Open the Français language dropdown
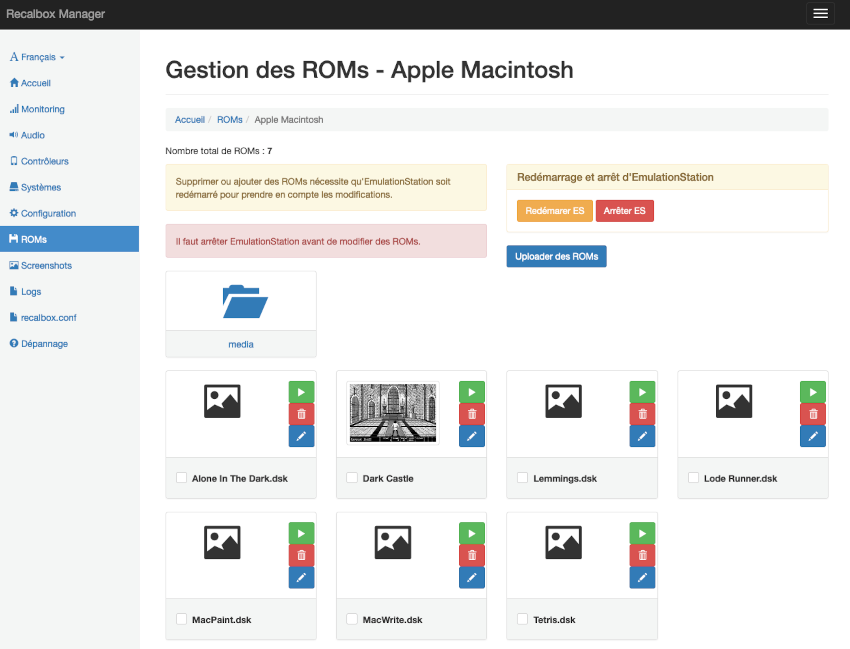 37,57
